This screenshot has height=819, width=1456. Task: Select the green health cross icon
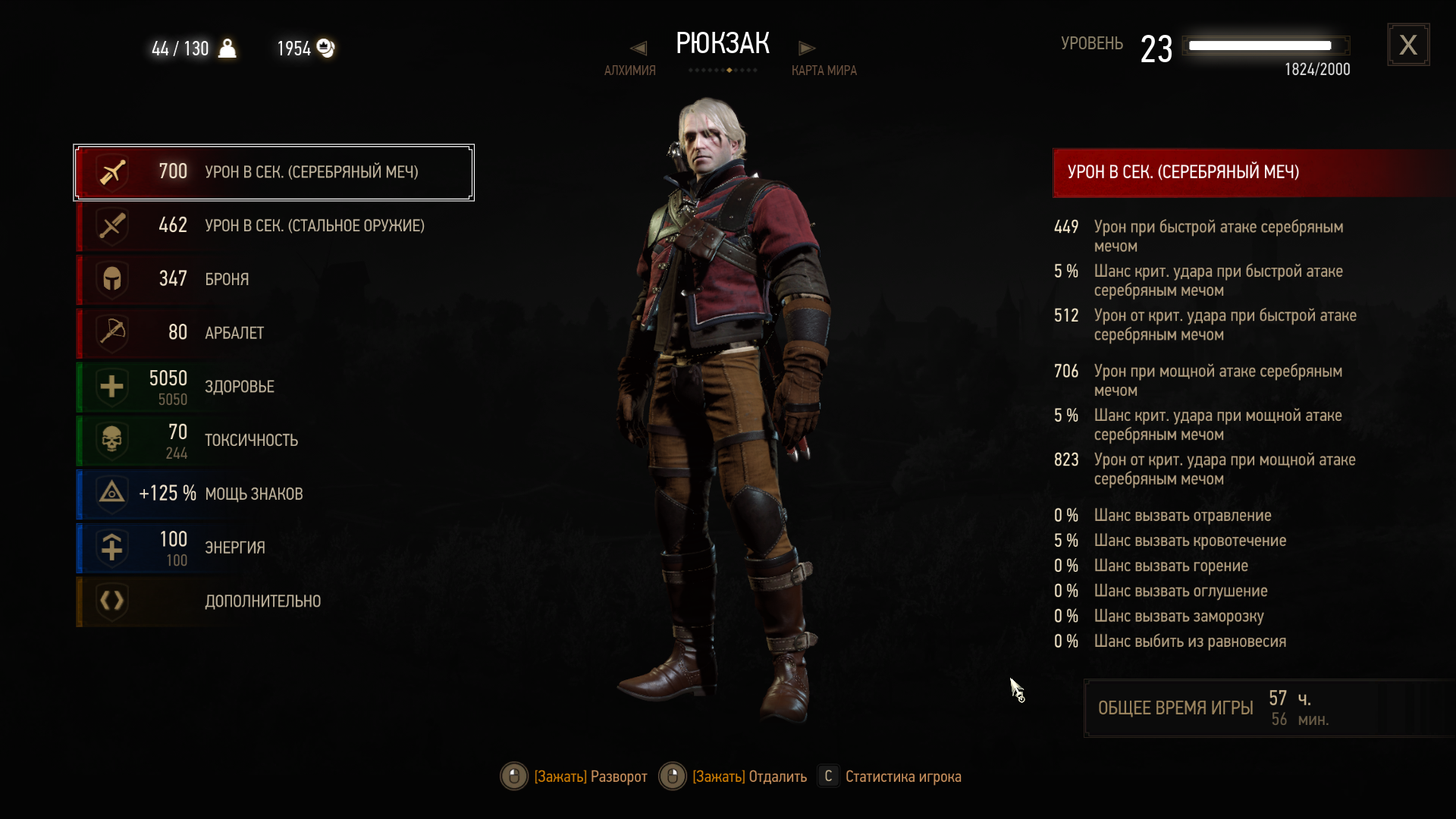pos(112,387)
